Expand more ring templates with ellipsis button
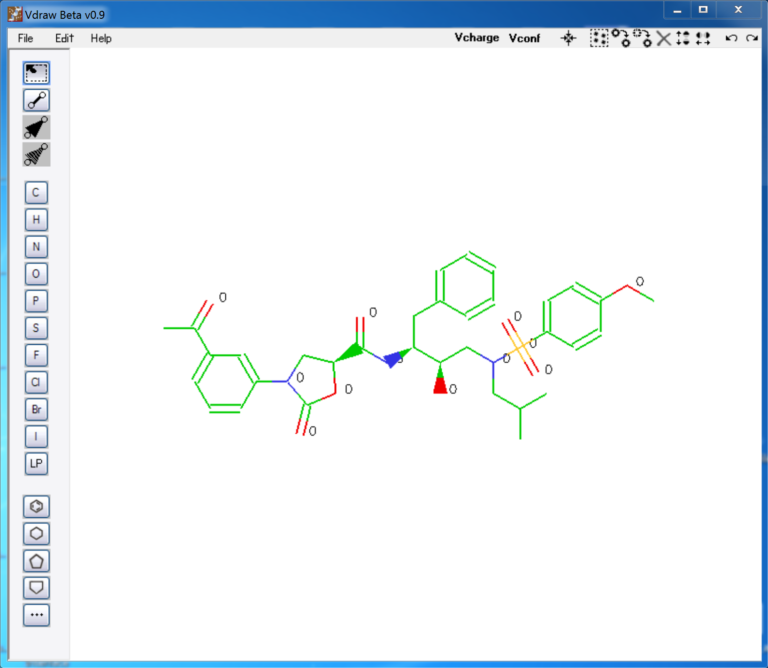768x668 pixels. pyautogui.click(x=37, y=615)
